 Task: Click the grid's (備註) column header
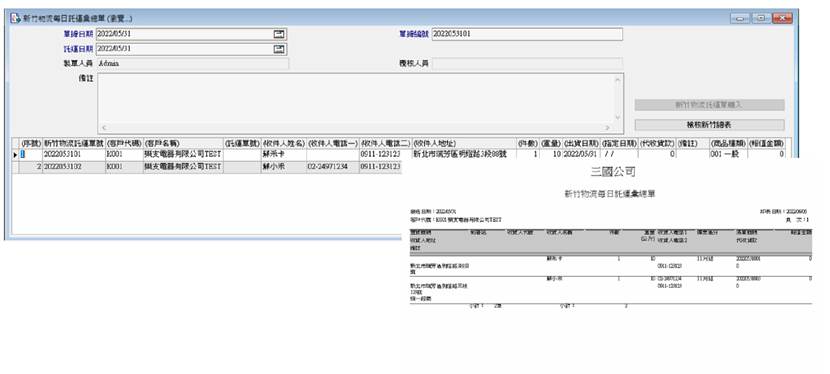(693, 144)
